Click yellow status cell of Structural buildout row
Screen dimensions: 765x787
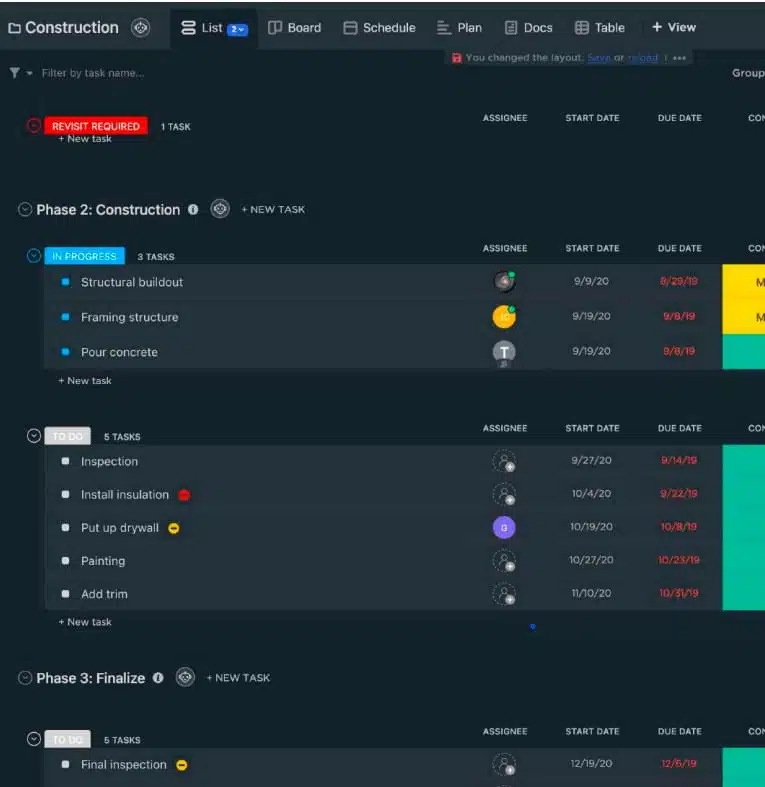[x=743, y=282]
